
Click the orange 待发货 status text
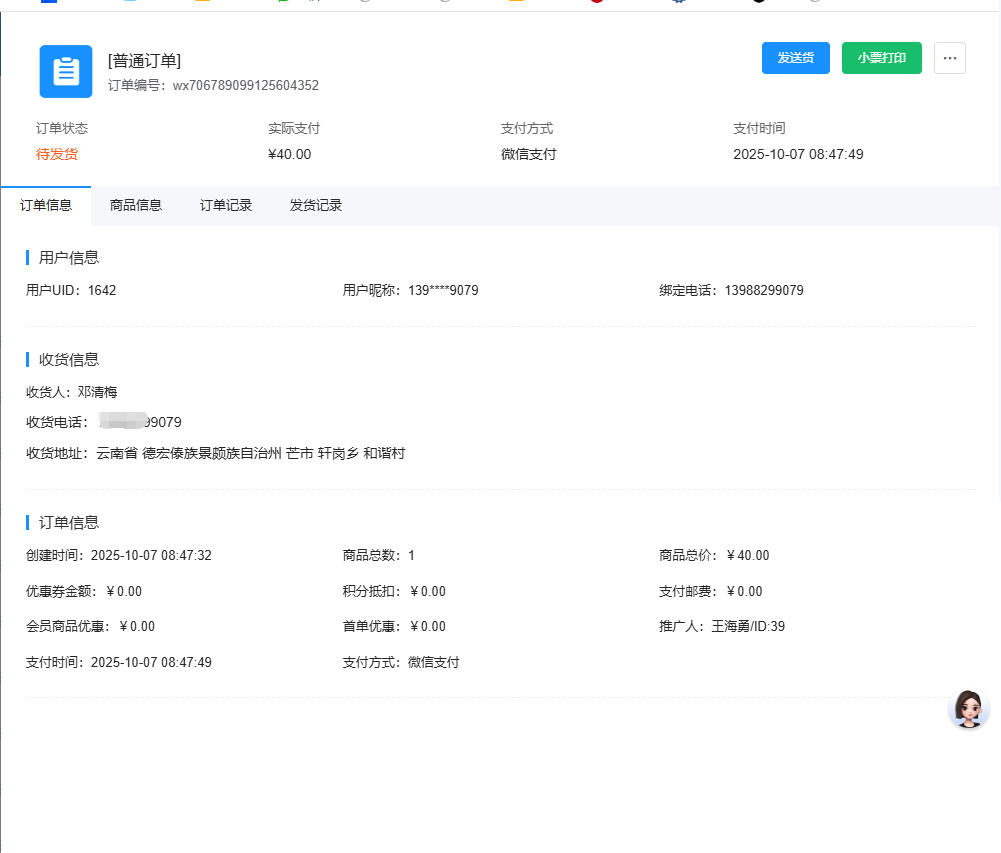tap(57, 154)
